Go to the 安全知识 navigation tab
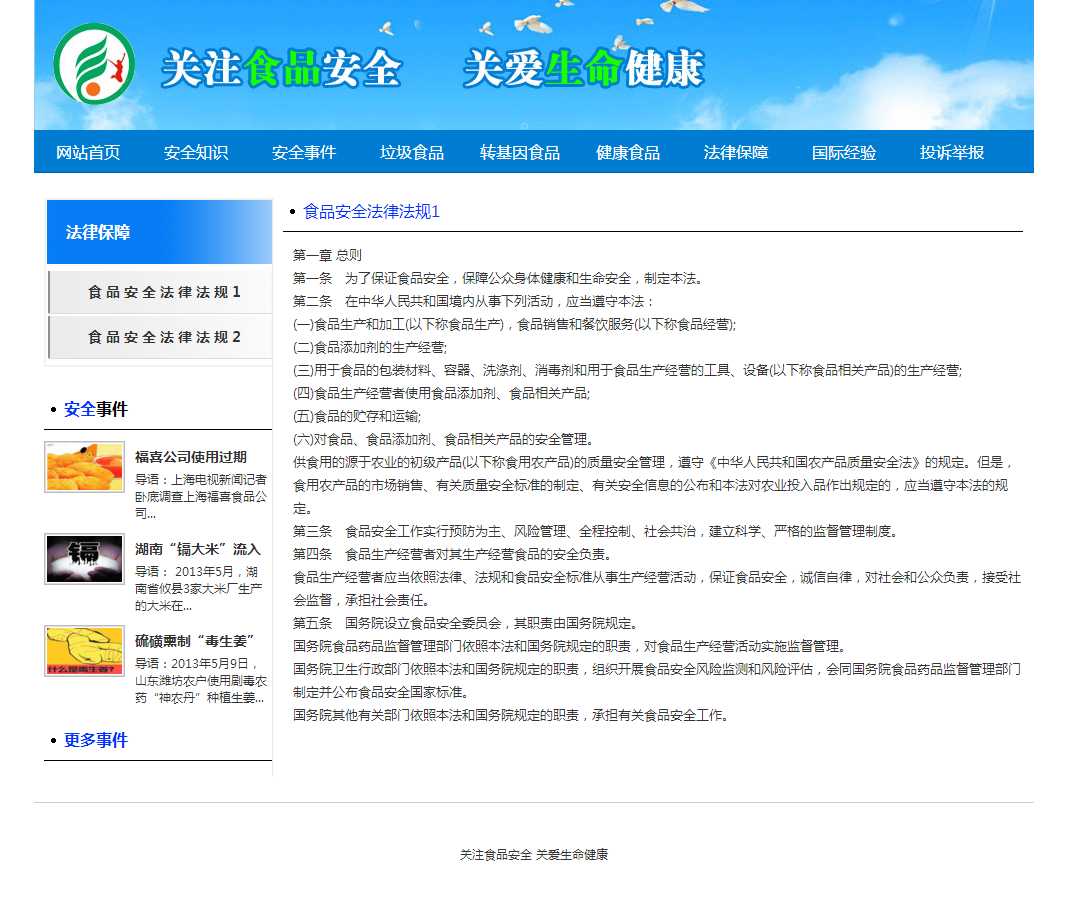This screenshot has height=918, width=1067. 196,152
